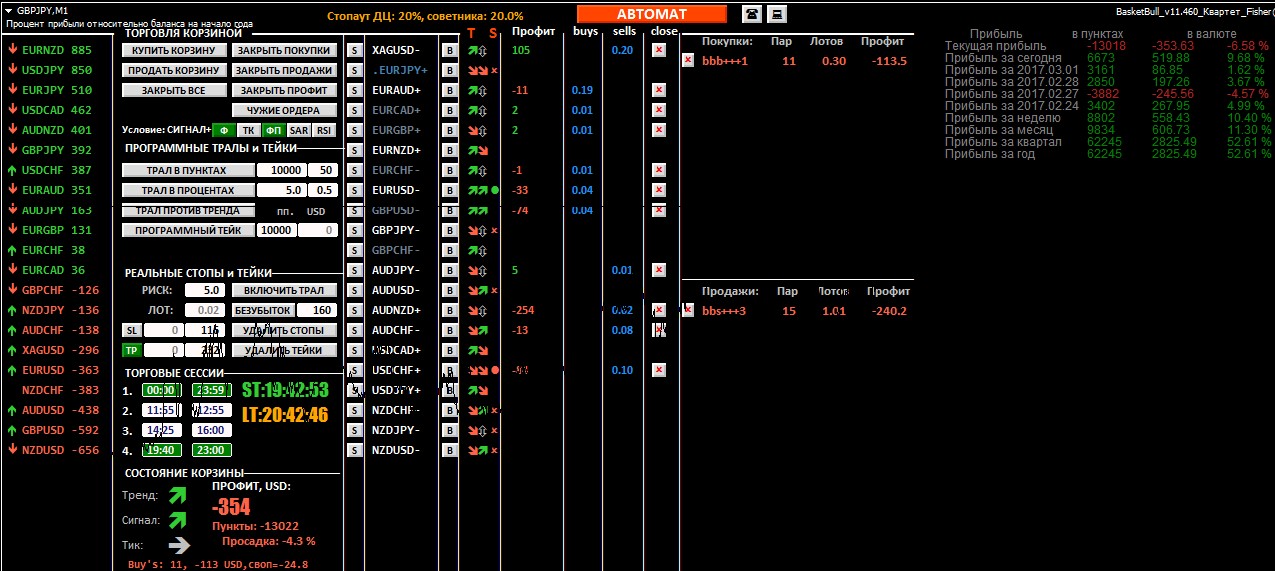Click the B button for EURGBP+
The image size is (1275, 571).
[x=449, y=130]
